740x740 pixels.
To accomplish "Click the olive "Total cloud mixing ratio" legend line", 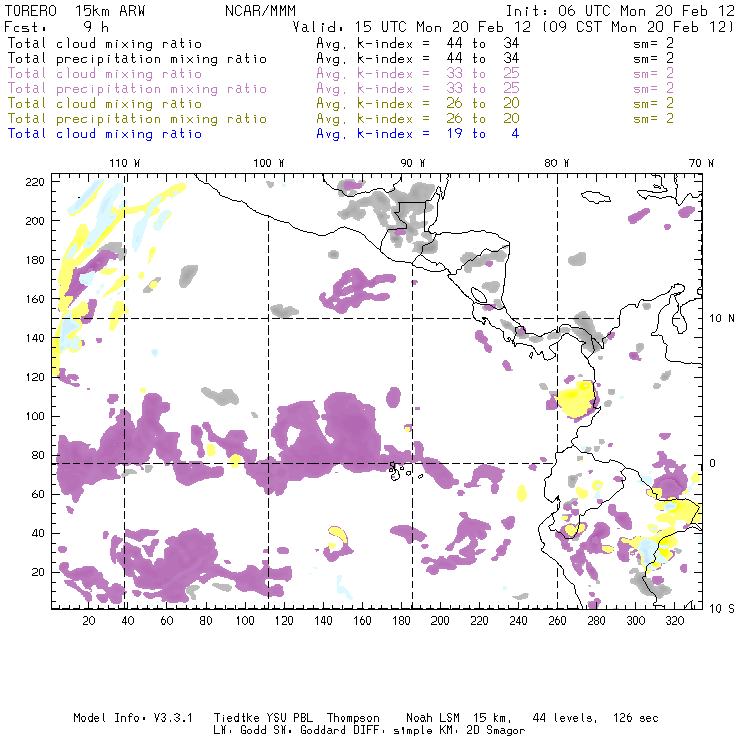I will [x=105, y=104].
